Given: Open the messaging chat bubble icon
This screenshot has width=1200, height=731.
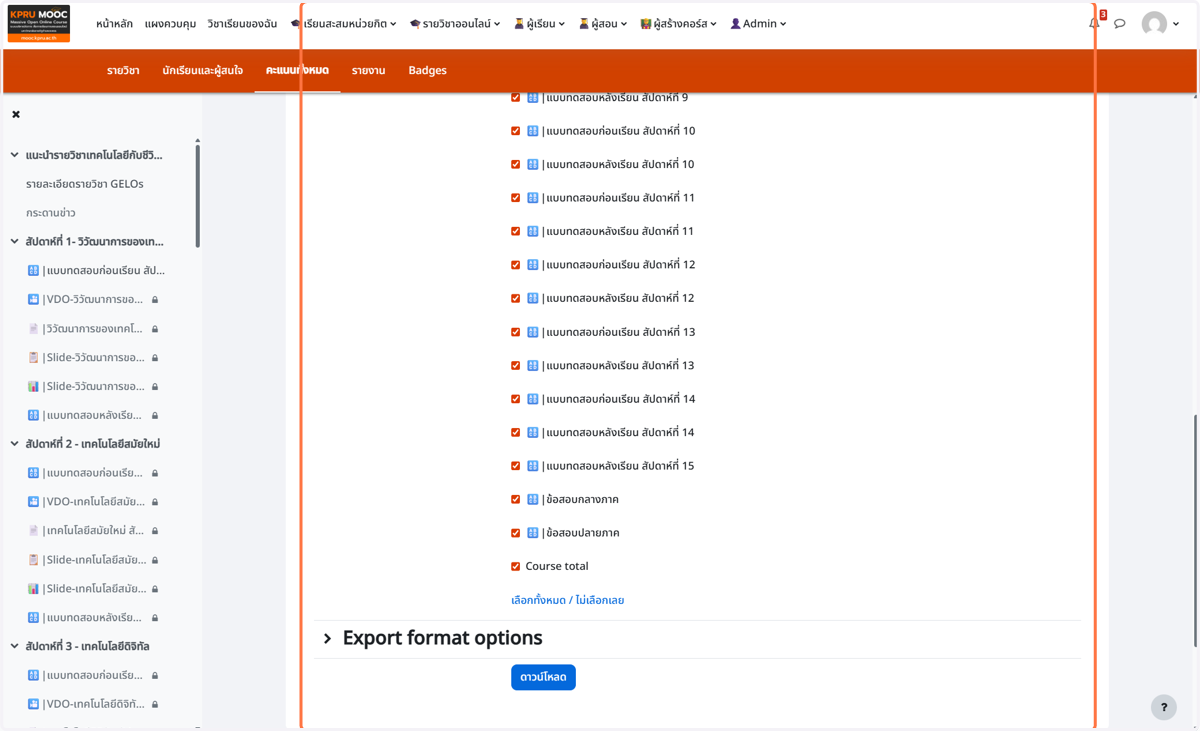Looking at the screenshot, I should (x=1120, y=23).
